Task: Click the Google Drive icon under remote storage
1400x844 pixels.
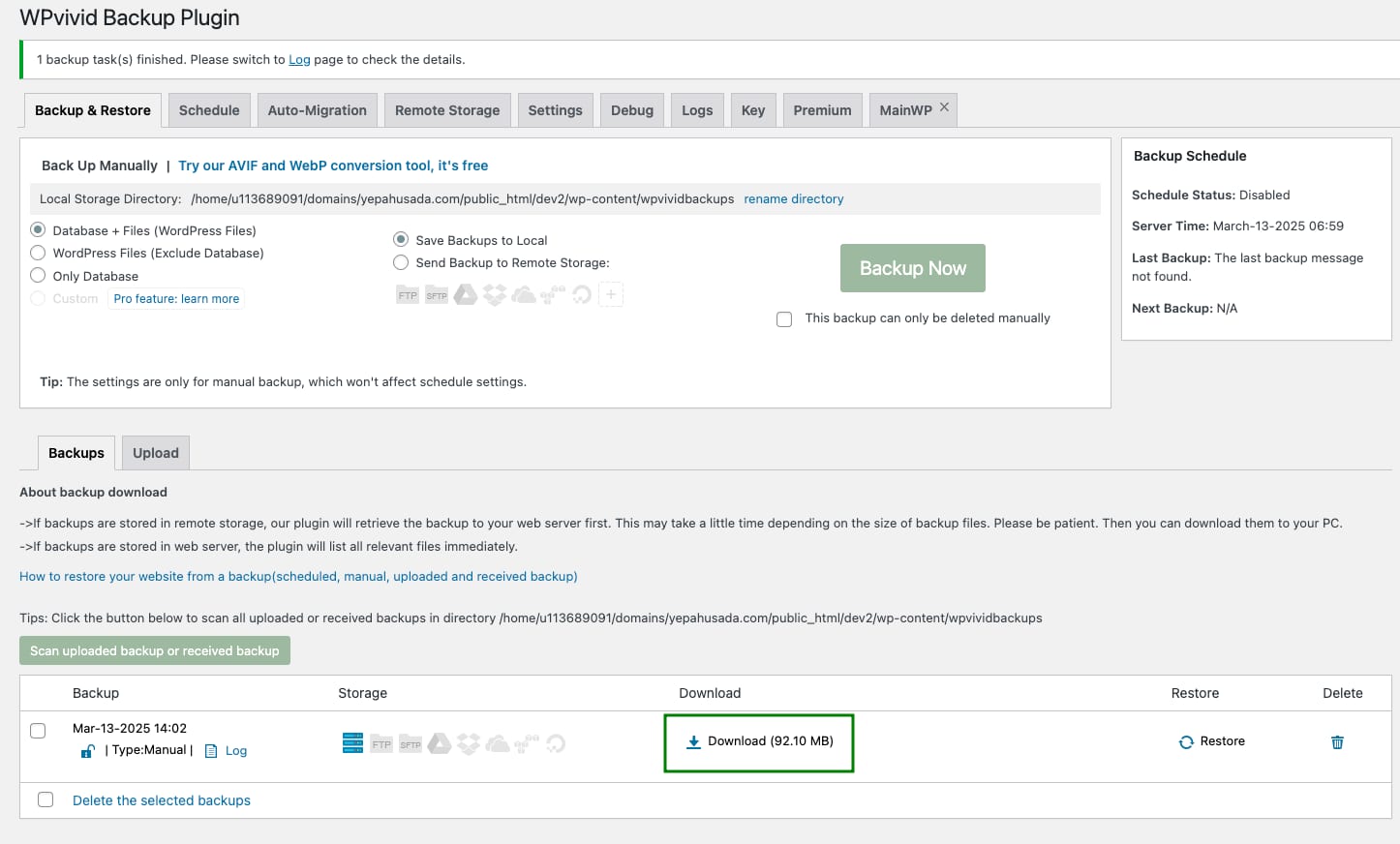Action: click(x=466, y=295)
